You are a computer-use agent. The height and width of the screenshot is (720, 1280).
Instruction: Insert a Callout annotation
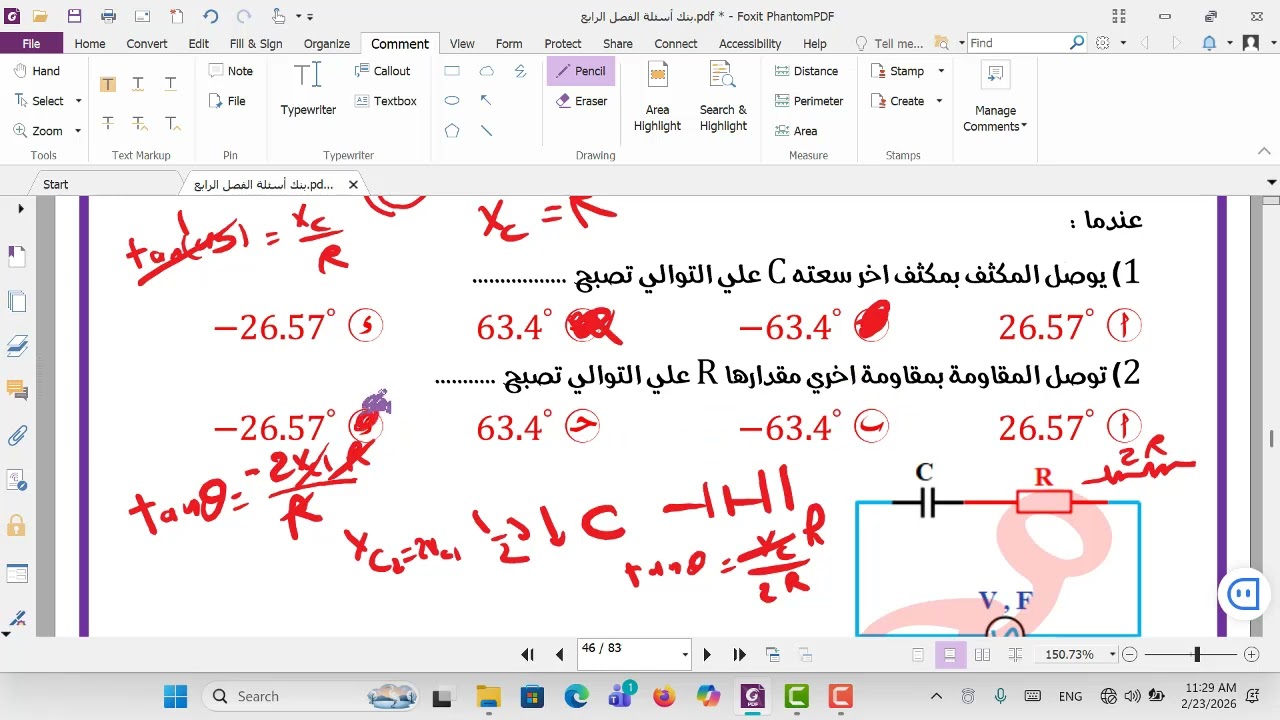tap(382, 71)
